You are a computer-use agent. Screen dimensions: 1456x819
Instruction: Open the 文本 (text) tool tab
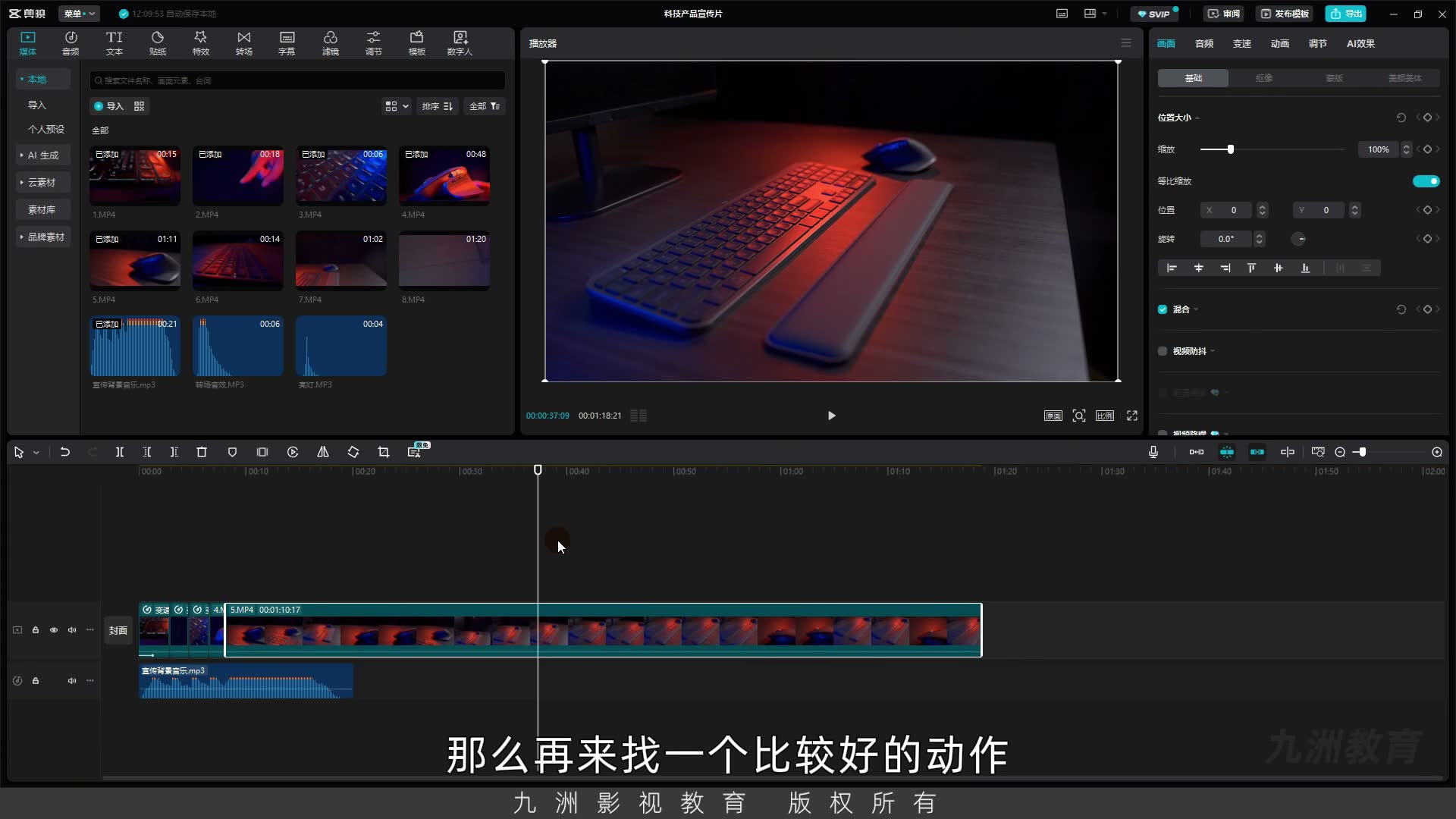coord(114,43)
